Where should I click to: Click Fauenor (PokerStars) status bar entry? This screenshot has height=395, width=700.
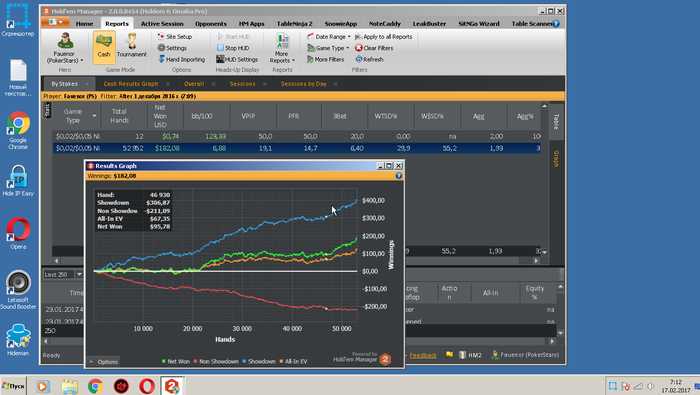click(x=525, y=355)
